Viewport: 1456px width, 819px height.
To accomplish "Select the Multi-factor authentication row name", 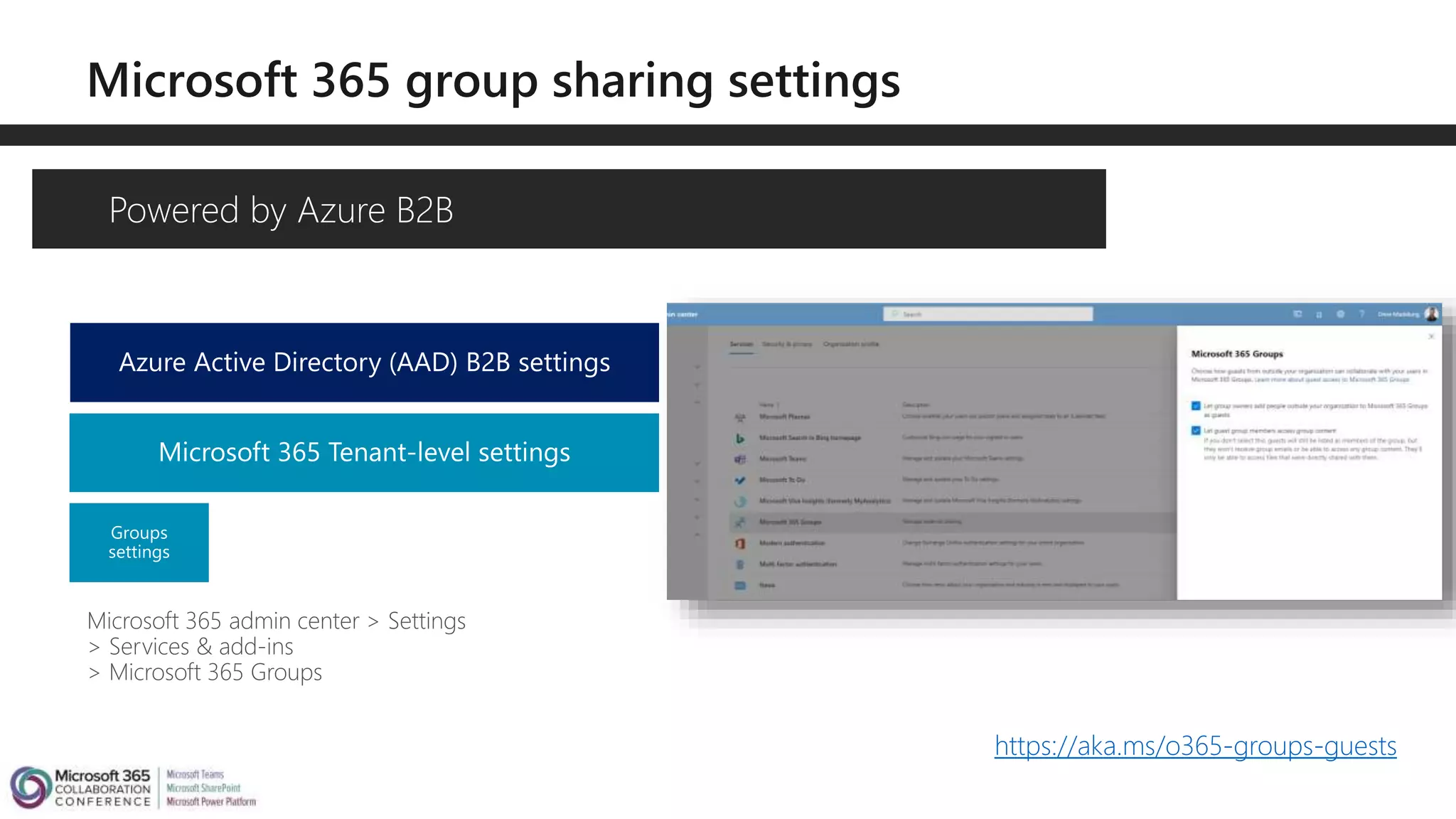I will click(798, 564).
